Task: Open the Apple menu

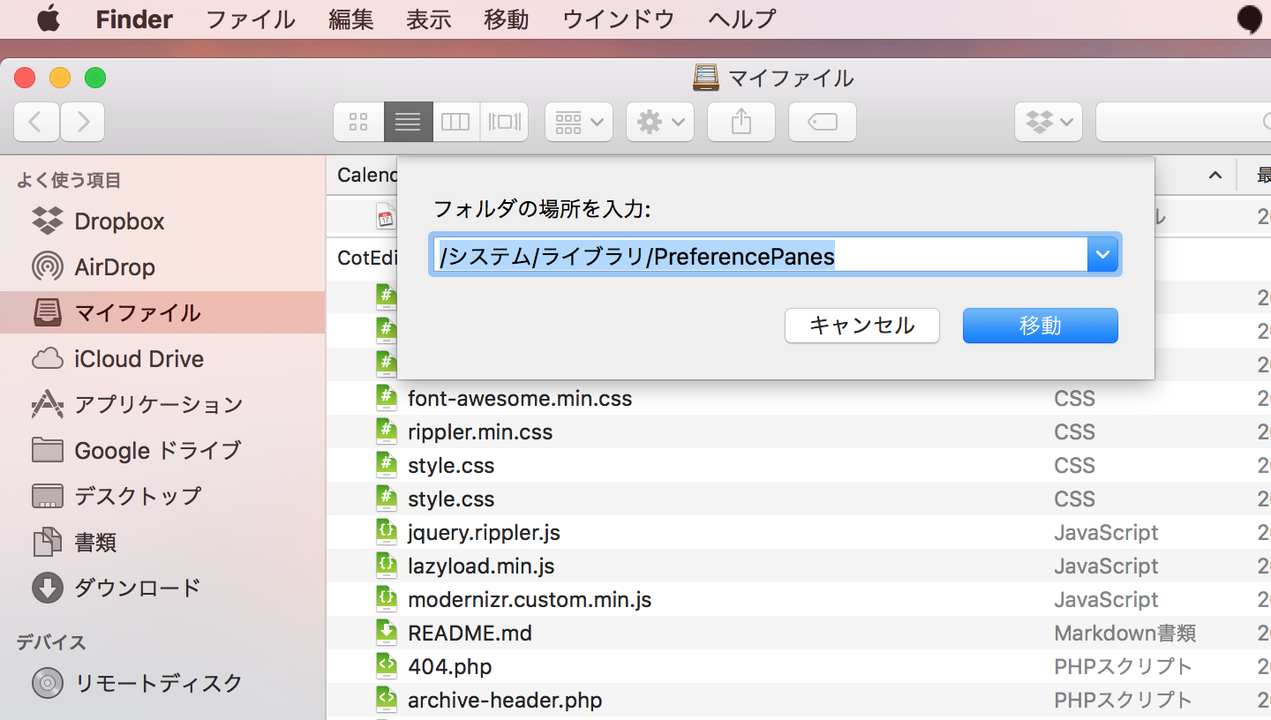Action: [x=47, y=19]
